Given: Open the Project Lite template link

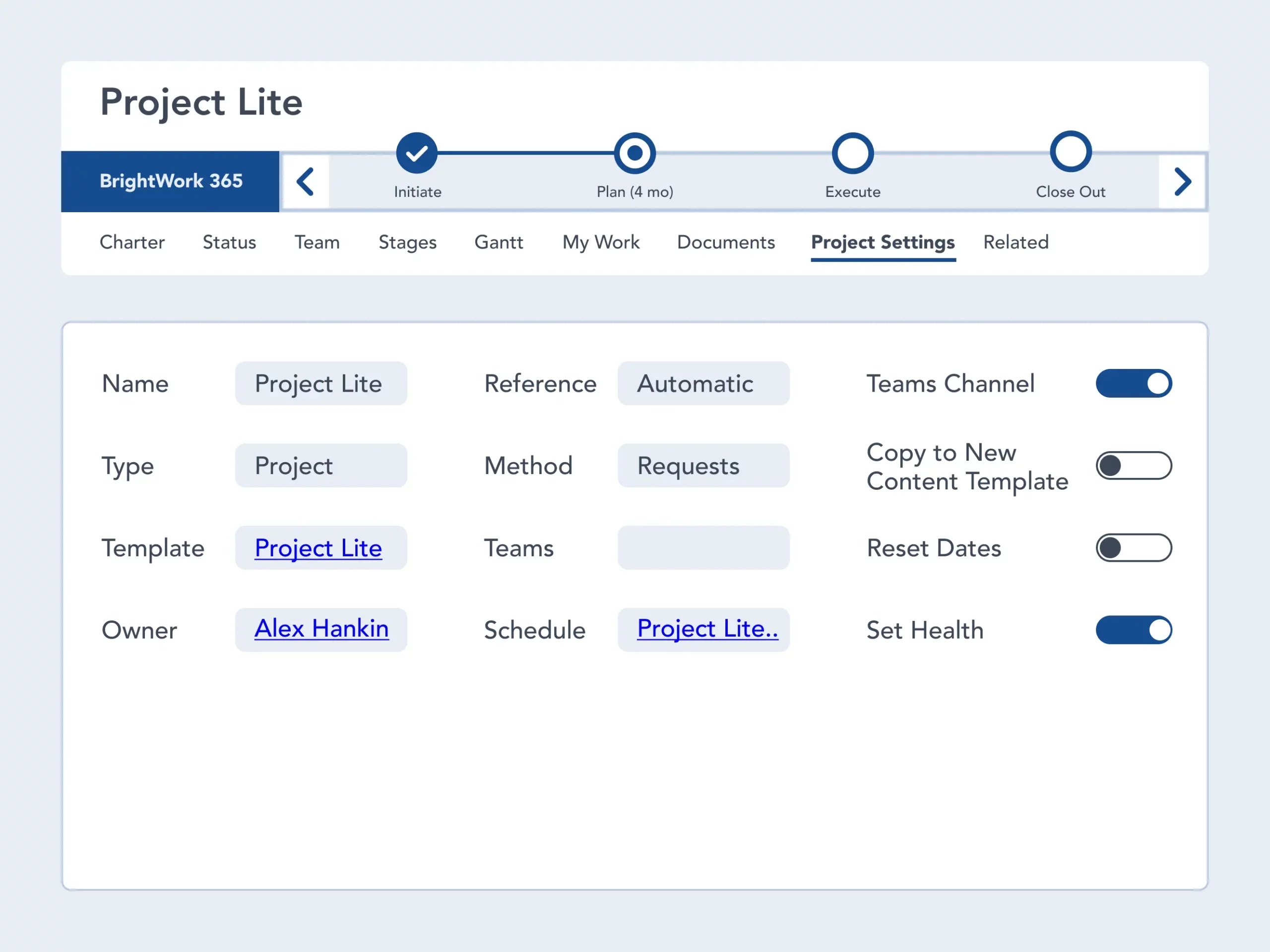Looking at the screenshot, I should (x=318, y=548).
